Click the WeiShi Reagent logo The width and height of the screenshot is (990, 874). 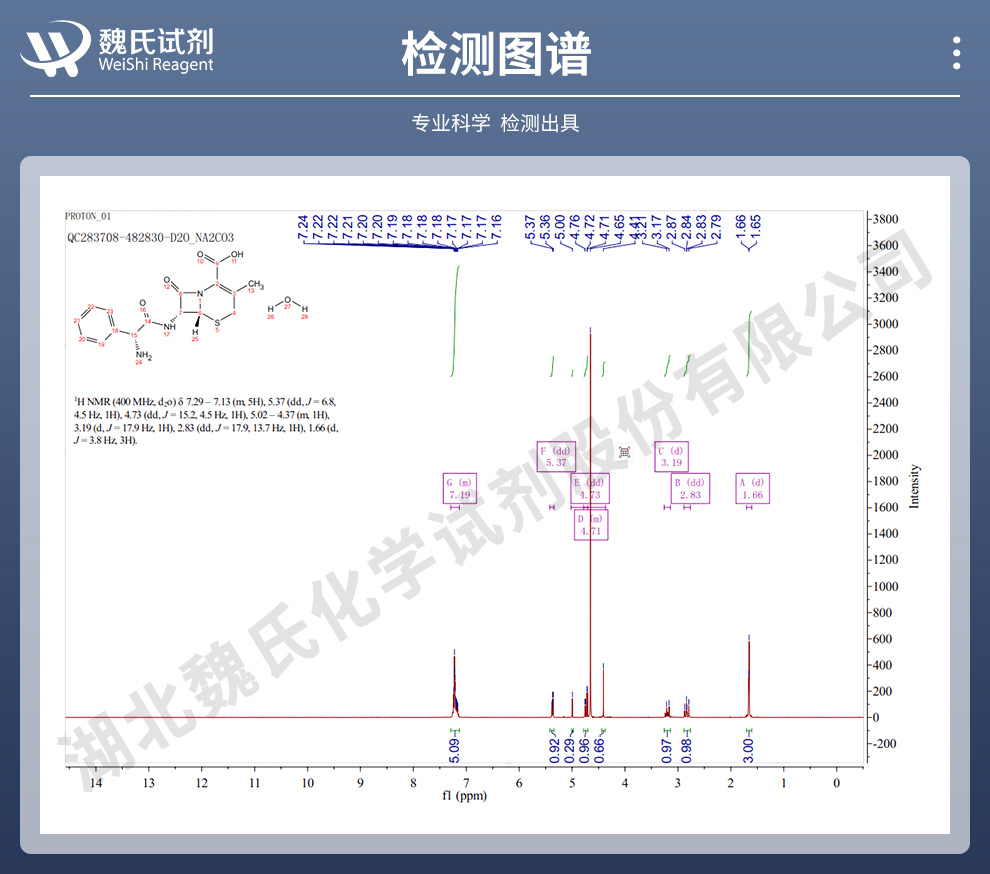(x=118, y=50)
